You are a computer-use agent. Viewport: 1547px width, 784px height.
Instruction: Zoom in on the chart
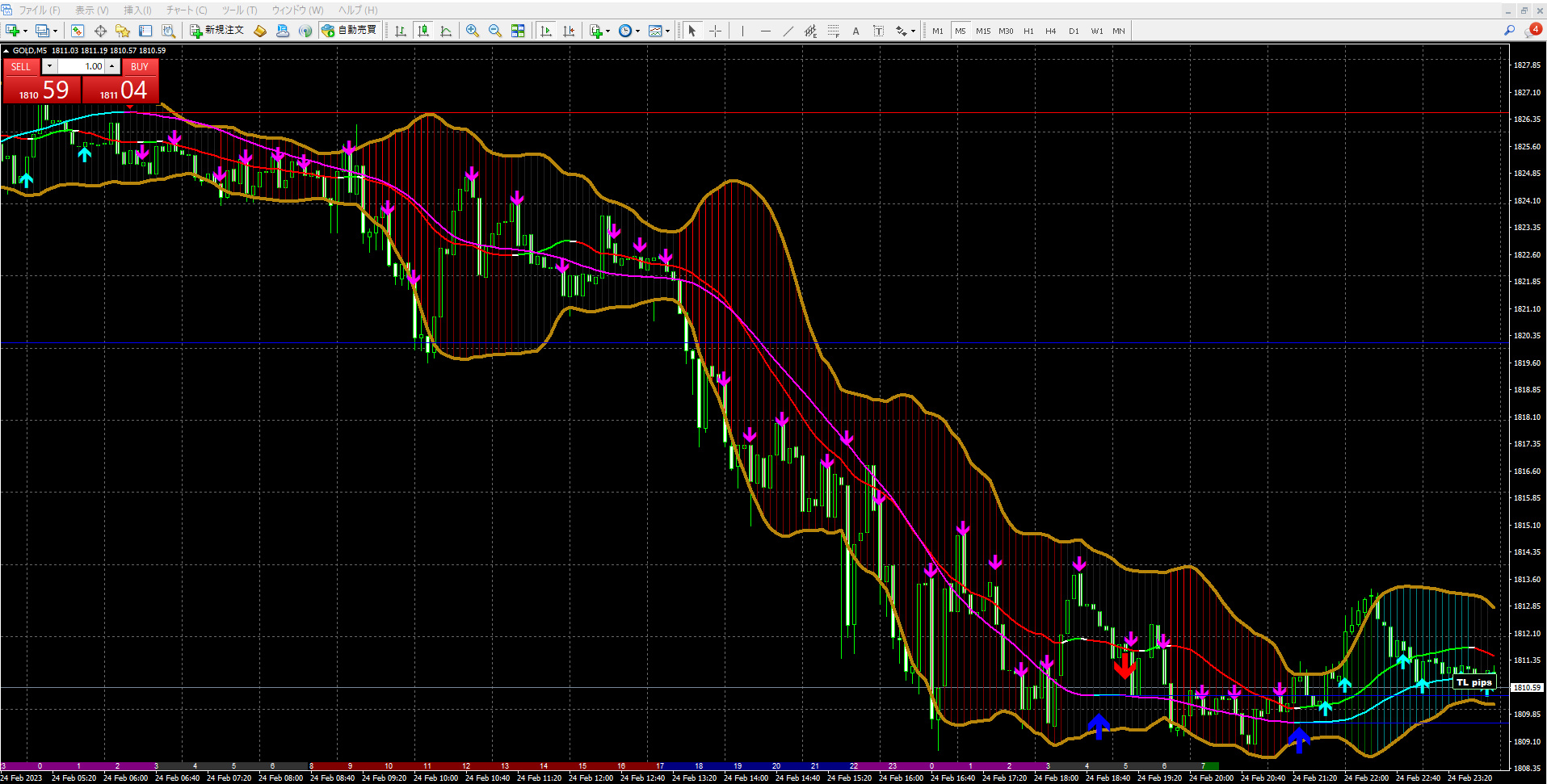pos(473,31)
